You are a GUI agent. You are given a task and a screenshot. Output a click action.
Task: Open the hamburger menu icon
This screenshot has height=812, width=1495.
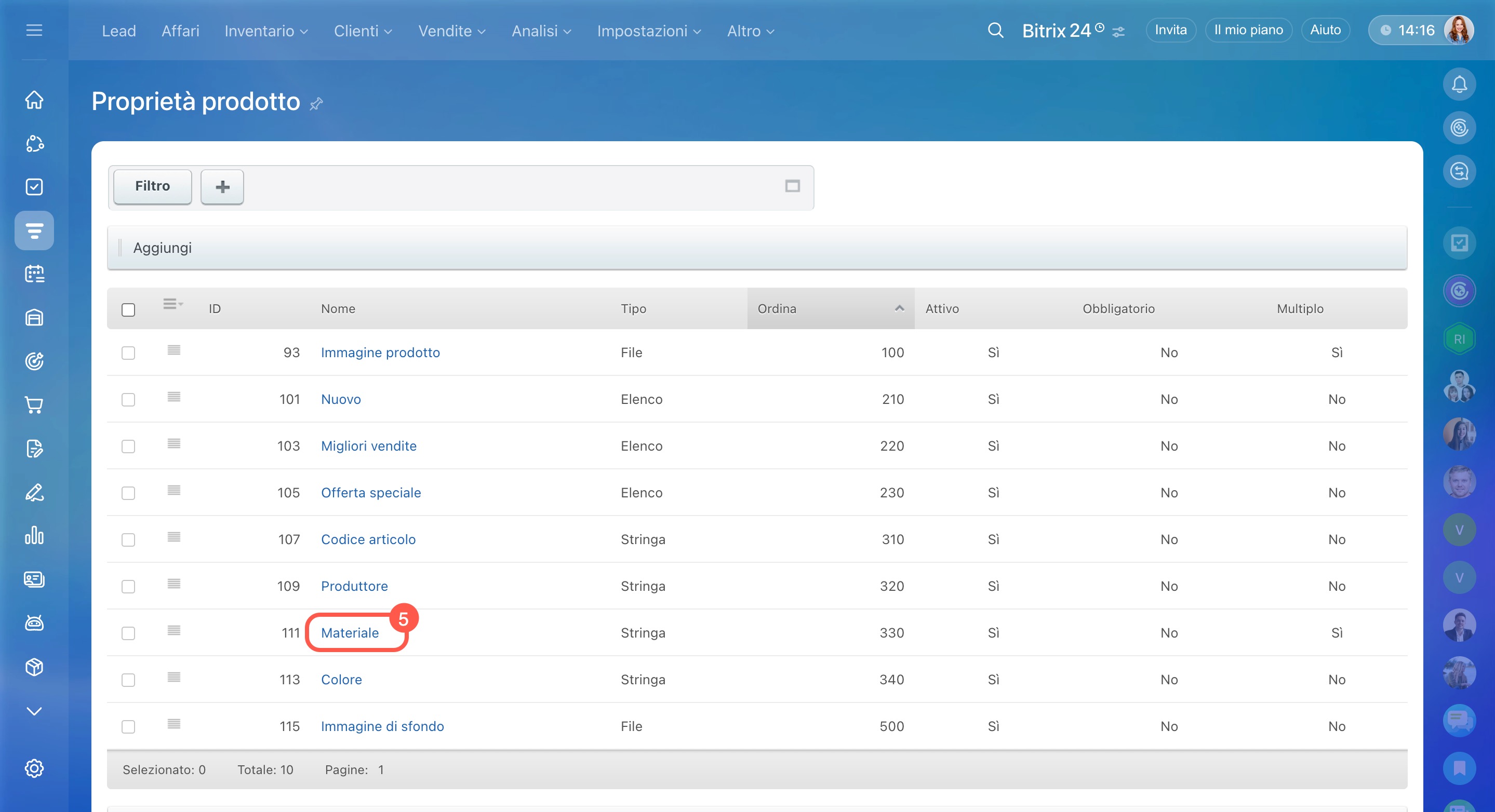coord(34,30)
